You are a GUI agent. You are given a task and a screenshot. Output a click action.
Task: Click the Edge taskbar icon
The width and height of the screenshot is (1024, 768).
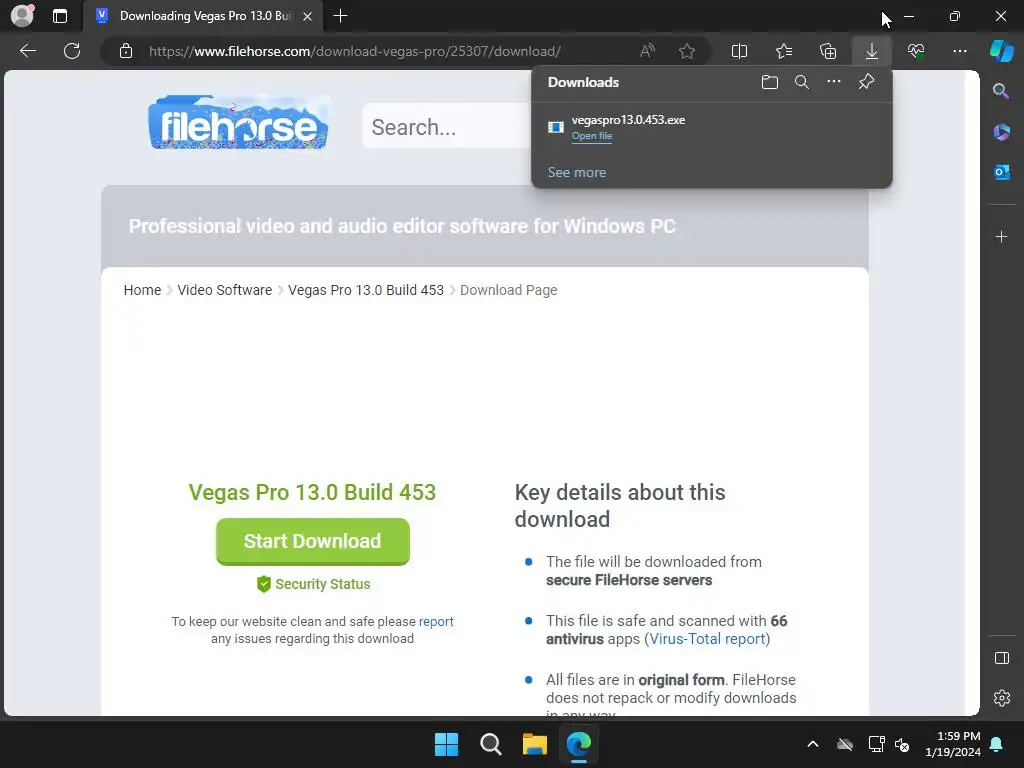pos(579,744)
